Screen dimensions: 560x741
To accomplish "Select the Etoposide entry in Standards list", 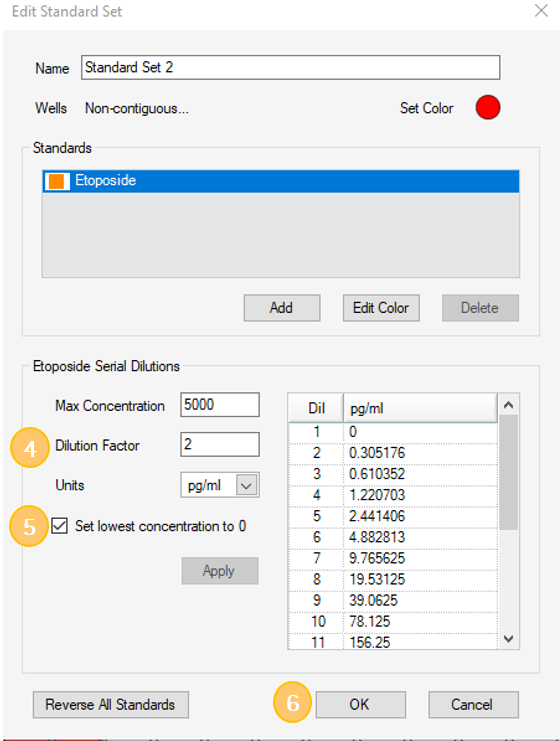I will click(281, 181).
